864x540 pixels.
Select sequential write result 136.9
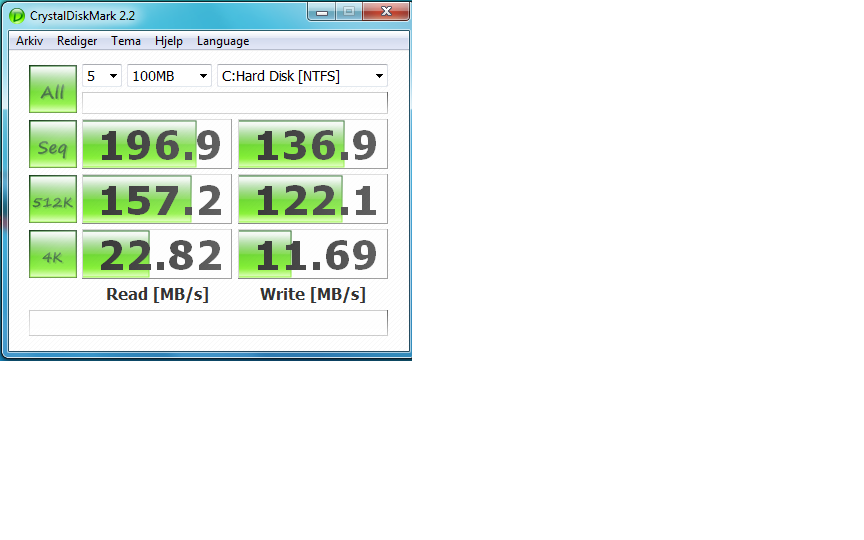coord(313,144)
